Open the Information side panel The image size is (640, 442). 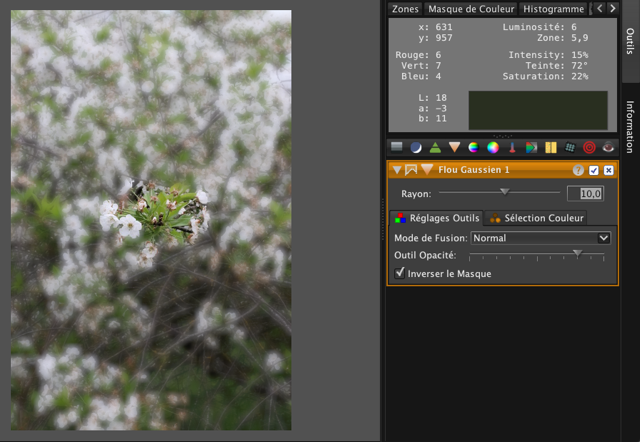630,125
